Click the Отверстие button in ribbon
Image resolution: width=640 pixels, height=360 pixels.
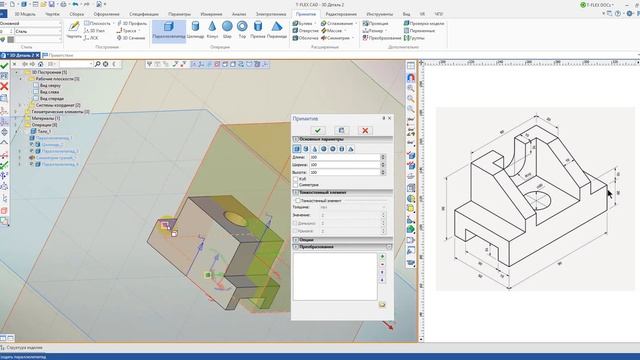tap(305, 31)
